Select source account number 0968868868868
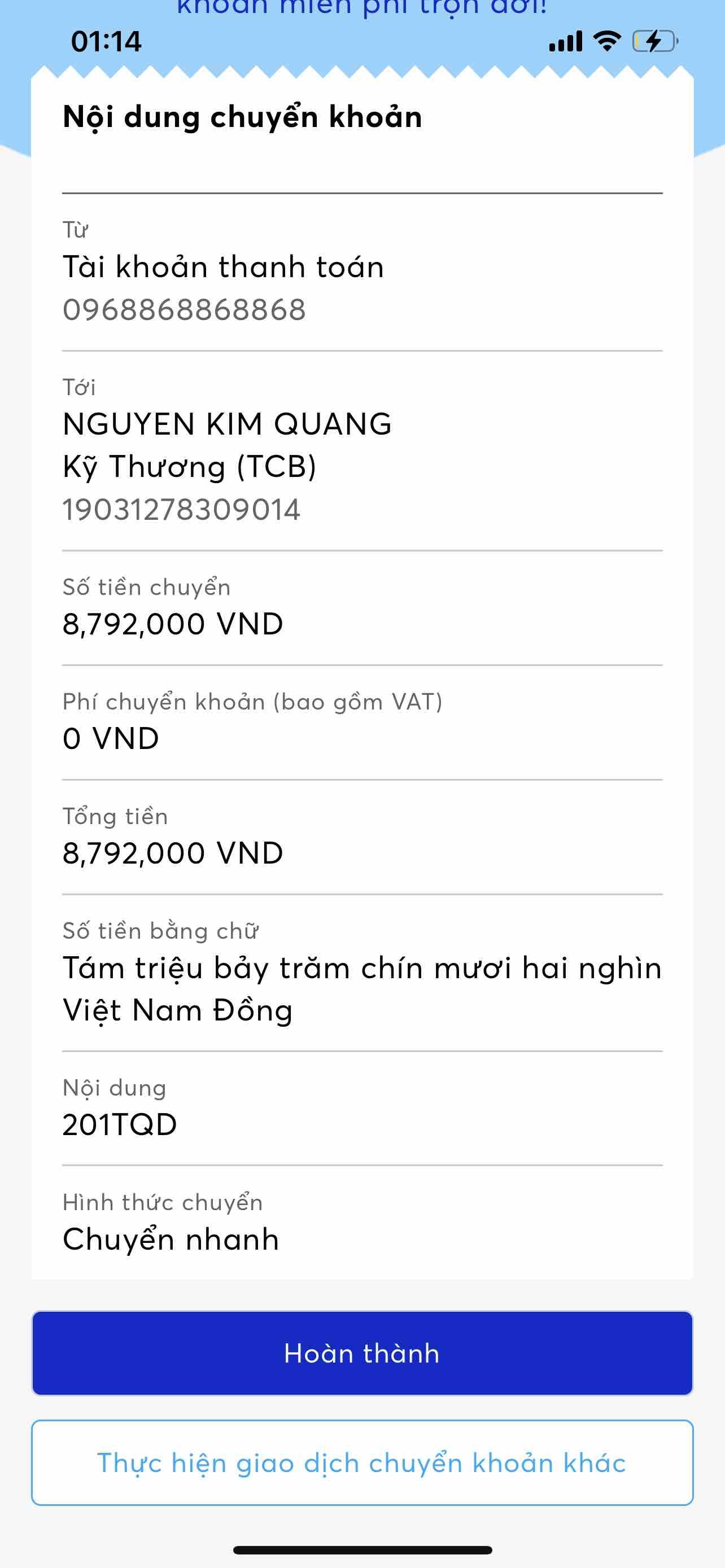Viewport: 725px width, 1568px height. point(184,310)
